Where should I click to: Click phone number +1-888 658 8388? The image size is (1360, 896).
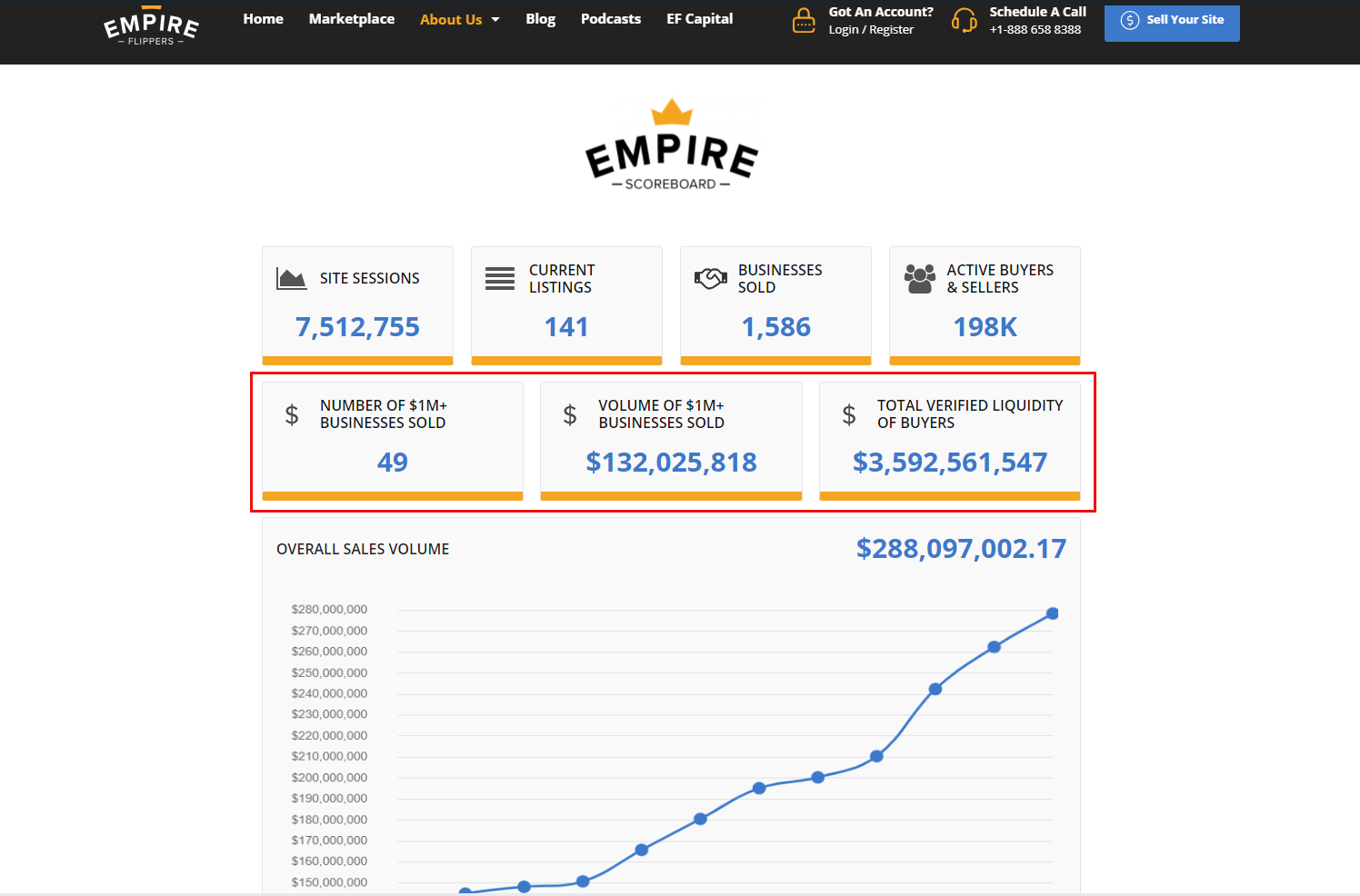pyautogui.click(x=1035, y=29)
